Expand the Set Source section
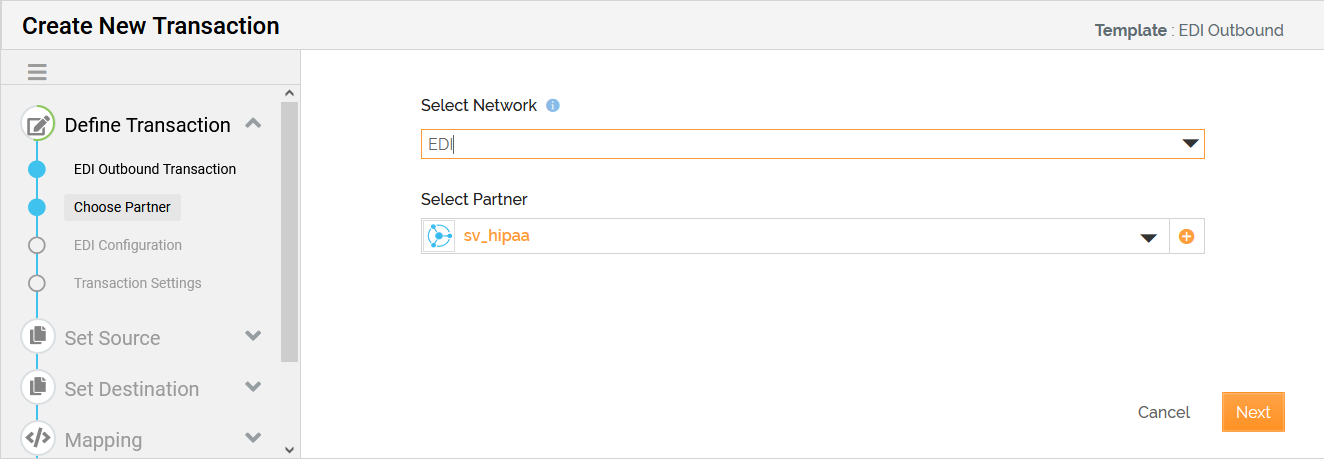This screenshot has height=459, width=1324. (x=253, y=336)
